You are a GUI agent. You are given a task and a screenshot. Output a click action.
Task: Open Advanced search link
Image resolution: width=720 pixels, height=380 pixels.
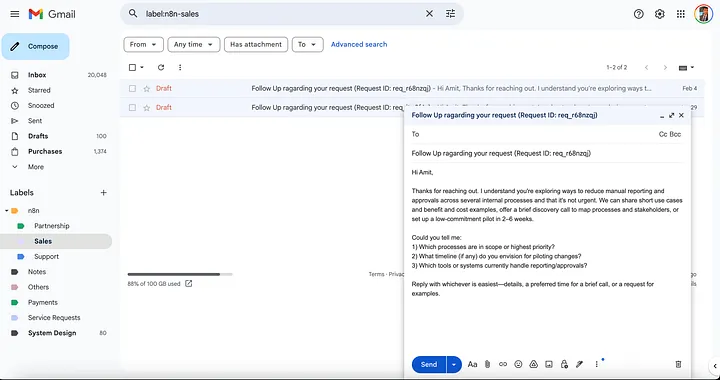coord(359,45)
